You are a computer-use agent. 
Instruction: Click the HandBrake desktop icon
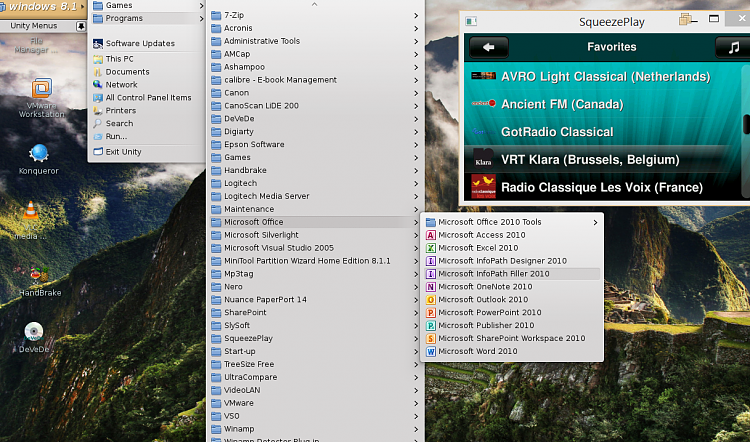pyautogui.click(x=40, y=282)
